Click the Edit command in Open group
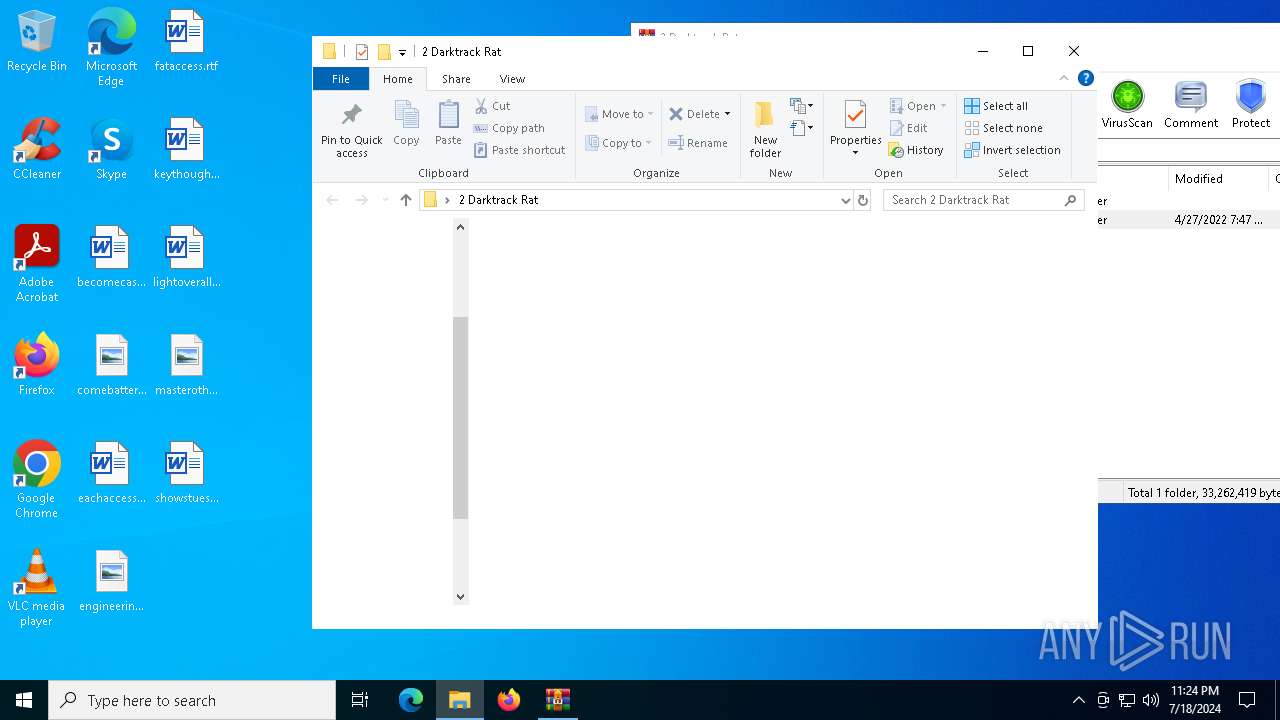The height and width of the screenshot is (720, 1280). 909,128
